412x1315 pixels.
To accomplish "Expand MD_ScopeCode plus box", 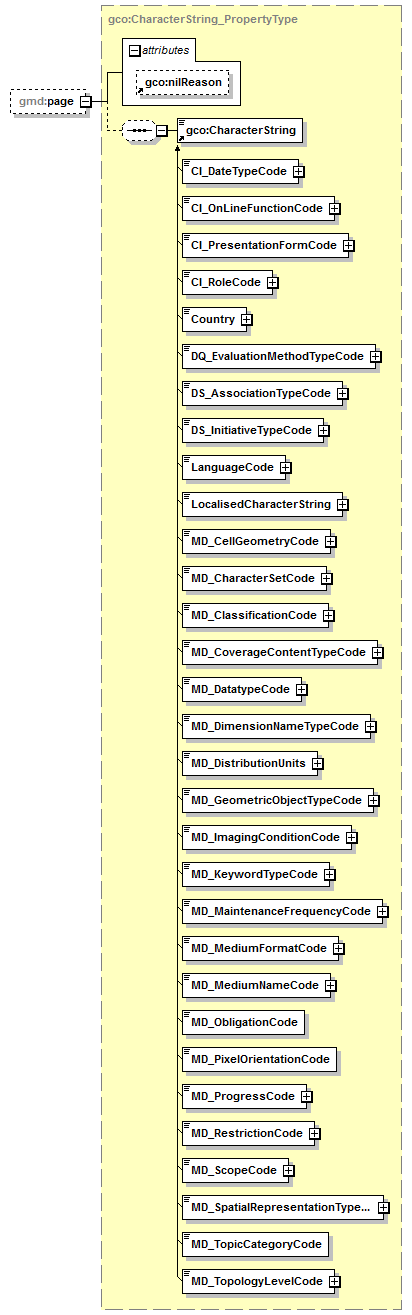I will click(288, 1170).
